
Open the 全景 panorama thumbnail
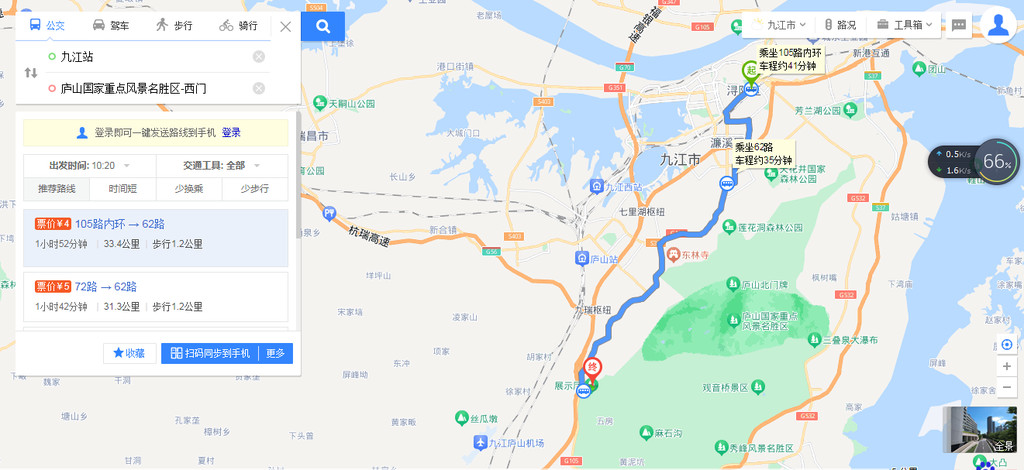(x=980, y=429)
